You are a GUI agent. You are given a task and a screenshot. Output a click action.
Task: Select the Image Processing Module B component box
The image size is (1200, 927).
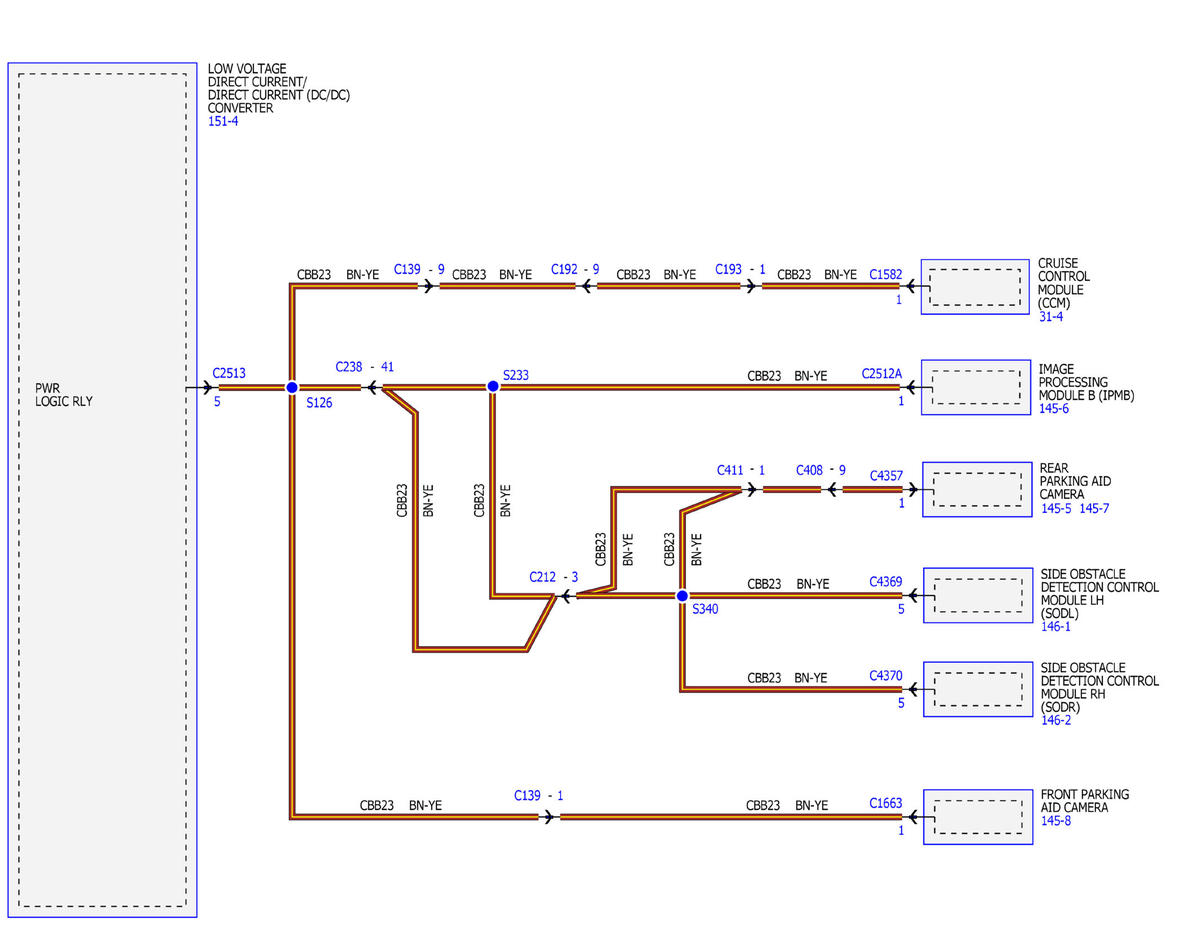(977, 387)
